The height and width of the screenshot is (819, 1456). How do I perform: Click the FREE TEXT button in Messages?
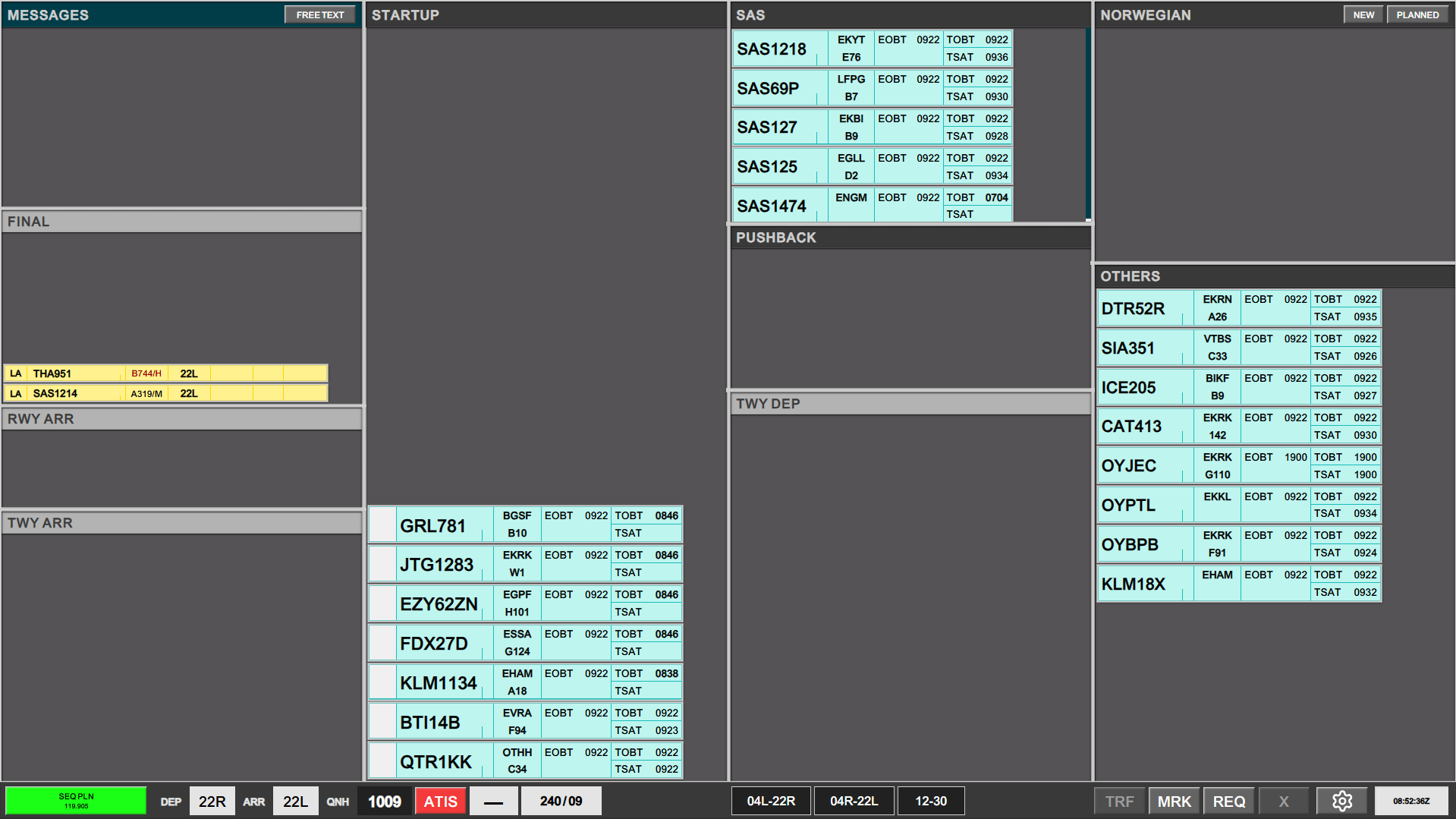[320, 15]
